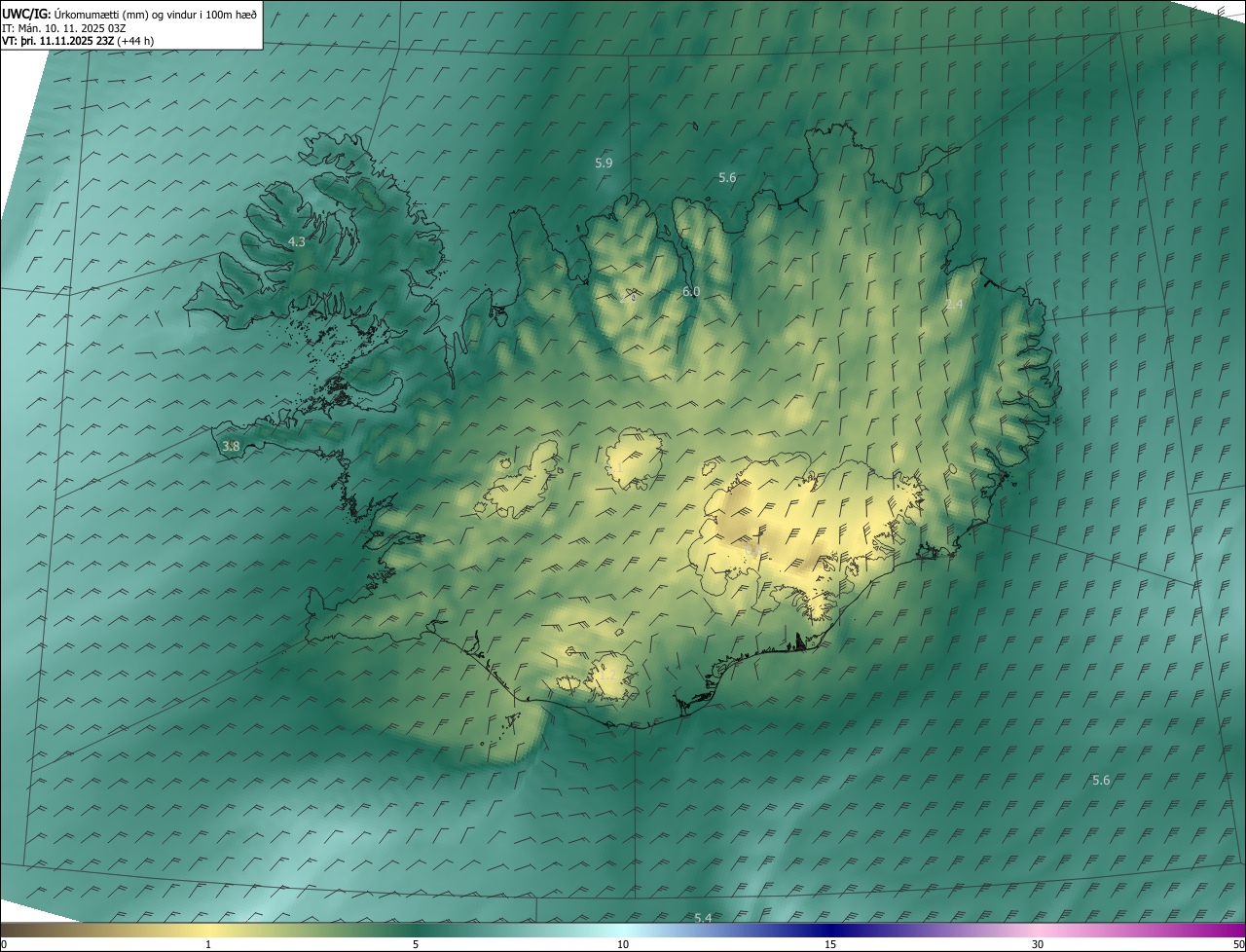
Task: Click the 5.6 value off the north coast
Action: click(727, 177)
